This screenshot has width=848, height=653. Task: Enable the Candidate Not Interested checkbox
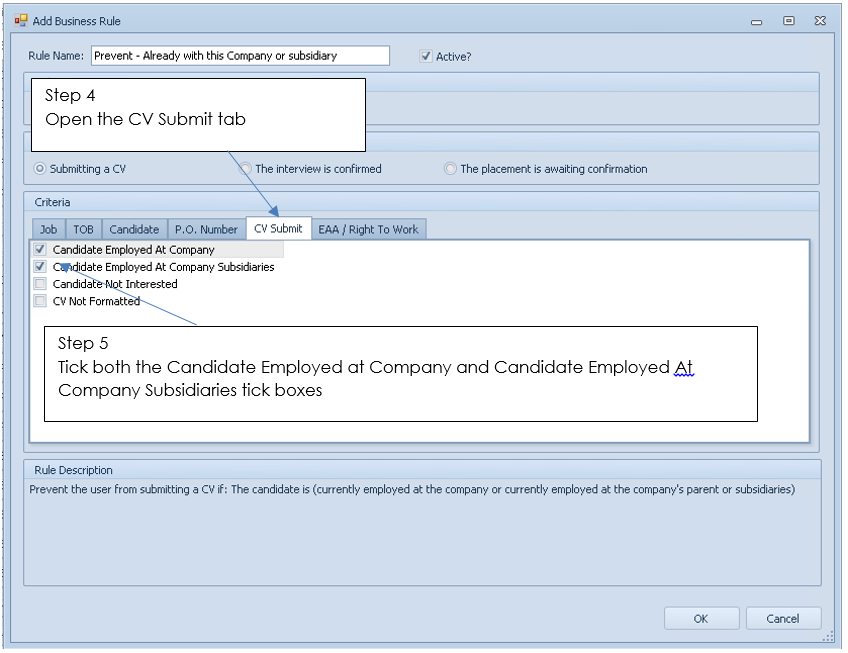40,284
